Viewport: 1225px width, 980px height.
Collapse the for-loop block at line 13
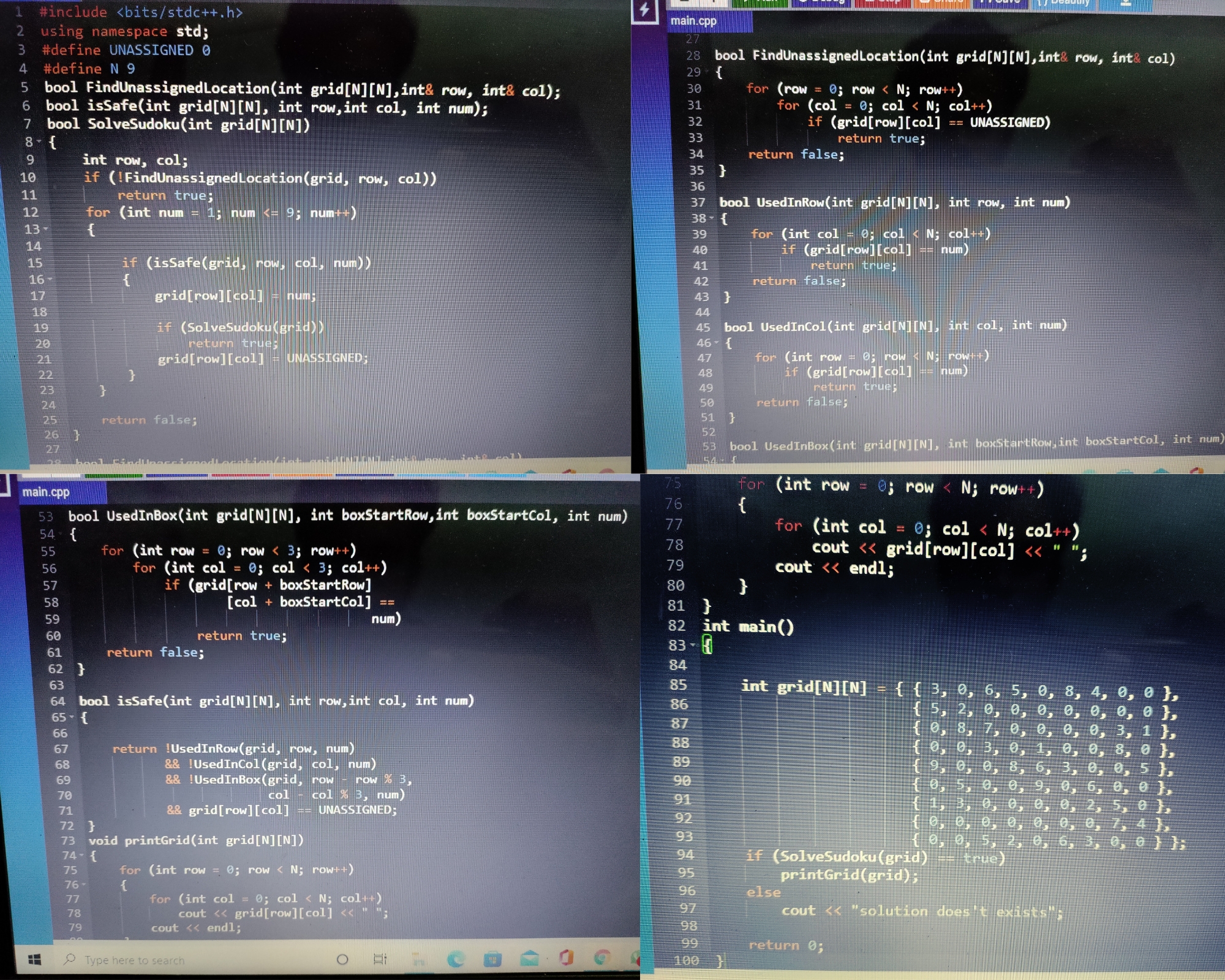coord(45,230)
